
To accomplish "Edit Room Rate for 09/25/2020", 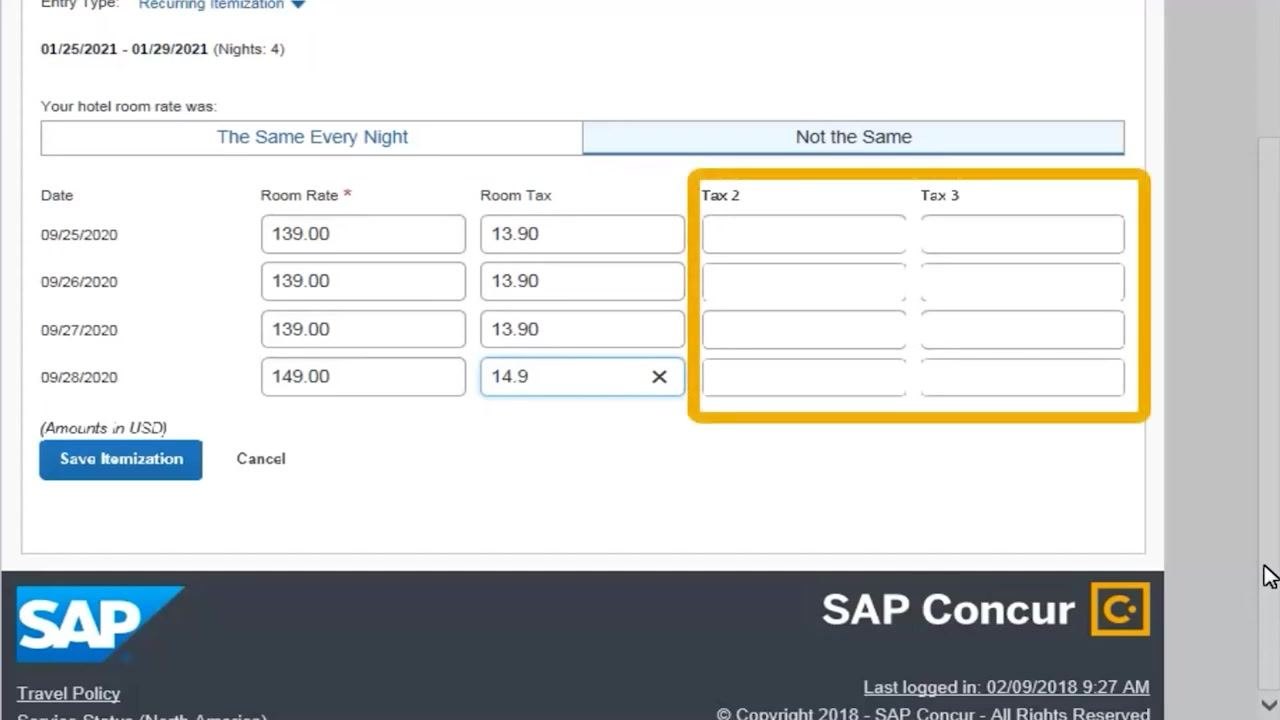I will pos(363,234).
